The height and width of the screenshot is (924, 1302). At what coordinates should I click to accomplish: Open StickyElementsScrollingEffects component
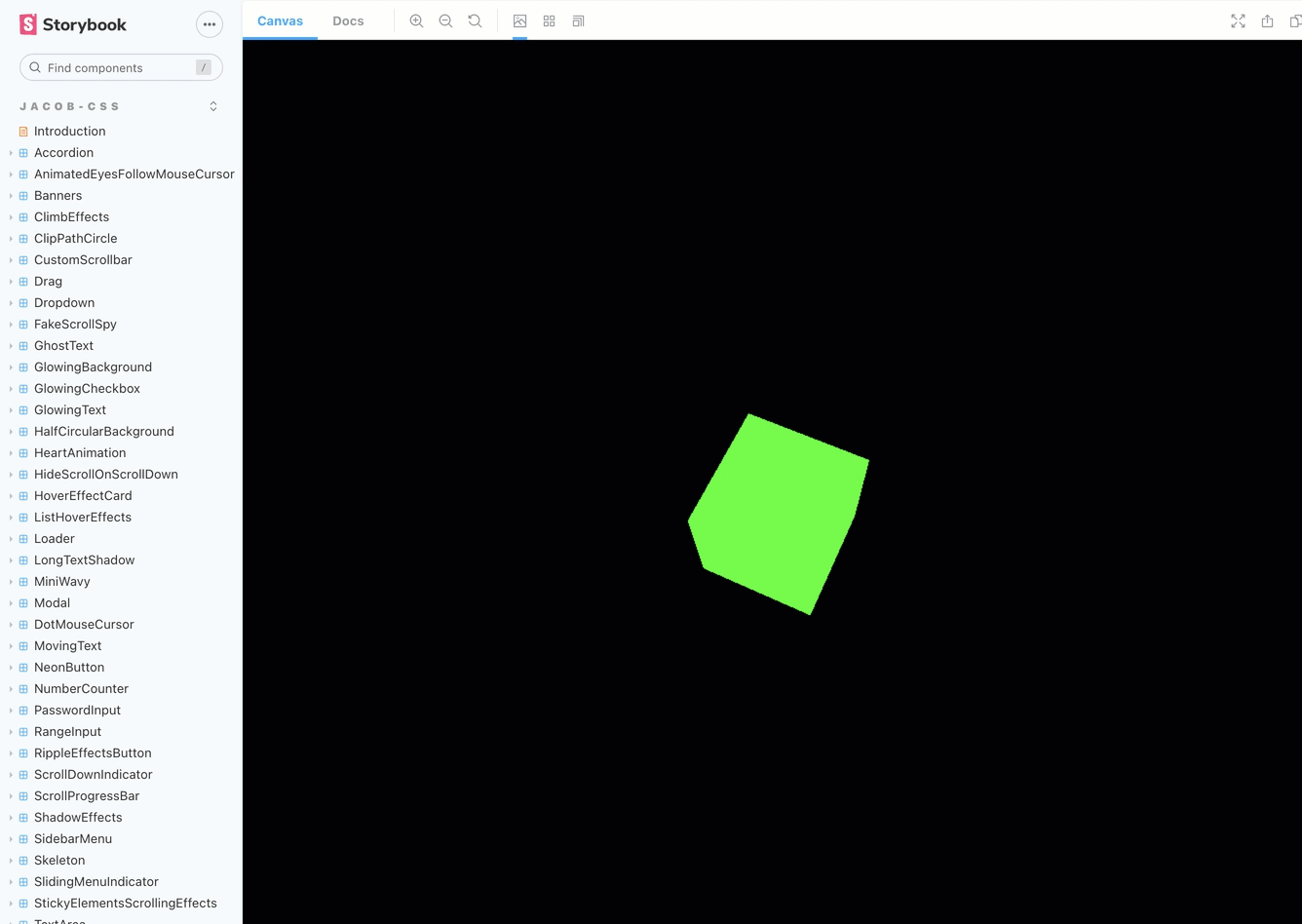click(x=125, y=903)
